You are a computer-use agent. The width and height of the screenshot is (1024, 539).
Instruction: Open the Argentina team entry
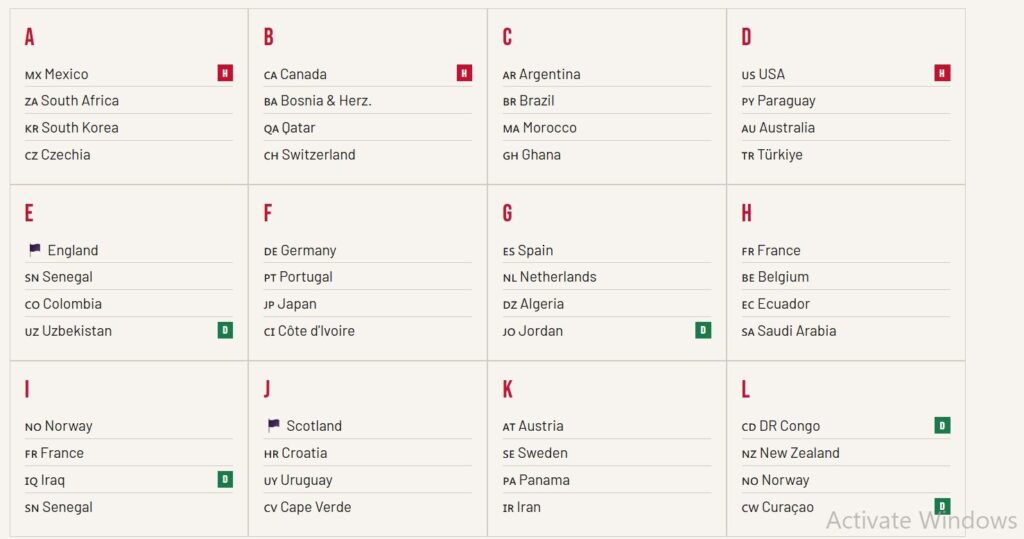pyautogui.click(x=541, y=74)
